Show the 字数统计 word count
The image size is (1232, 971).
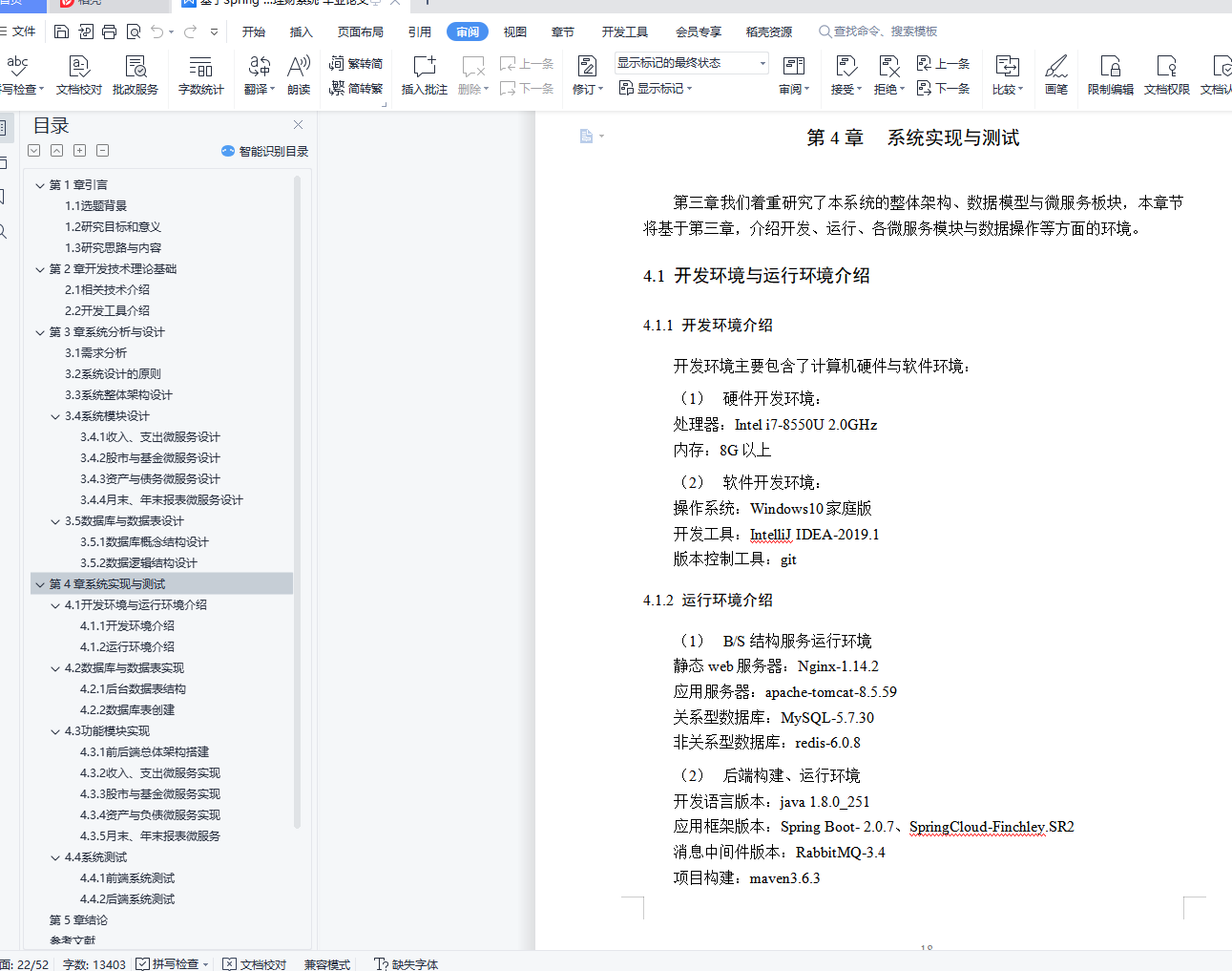pos(200,75)
